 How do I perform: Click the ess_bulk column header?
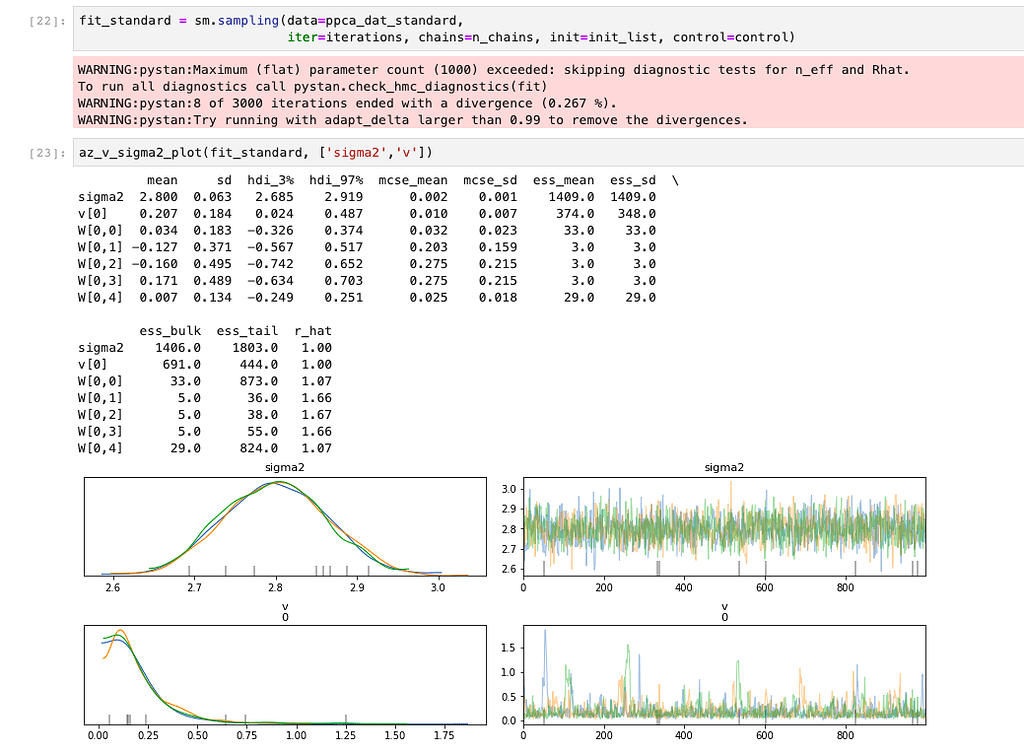(x=172, y=331)
